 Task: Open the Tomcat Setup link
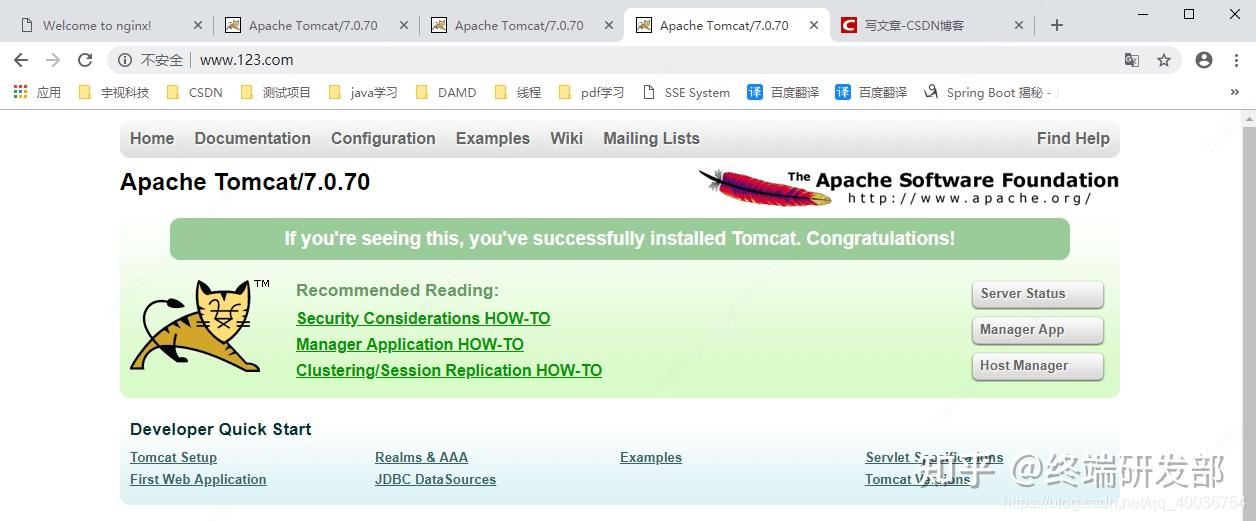(x=173, y=458)
